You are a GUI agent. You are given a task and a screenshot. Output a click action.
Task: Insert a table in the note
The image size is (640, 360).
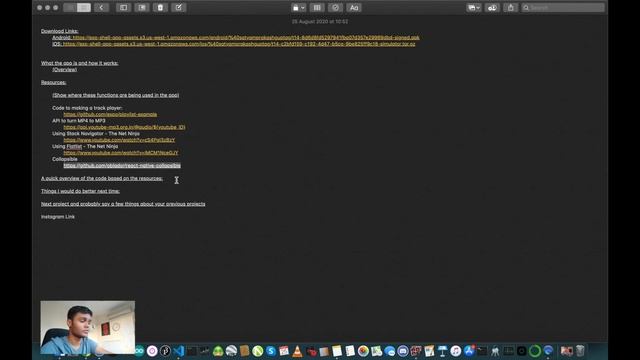coord(317,7)
